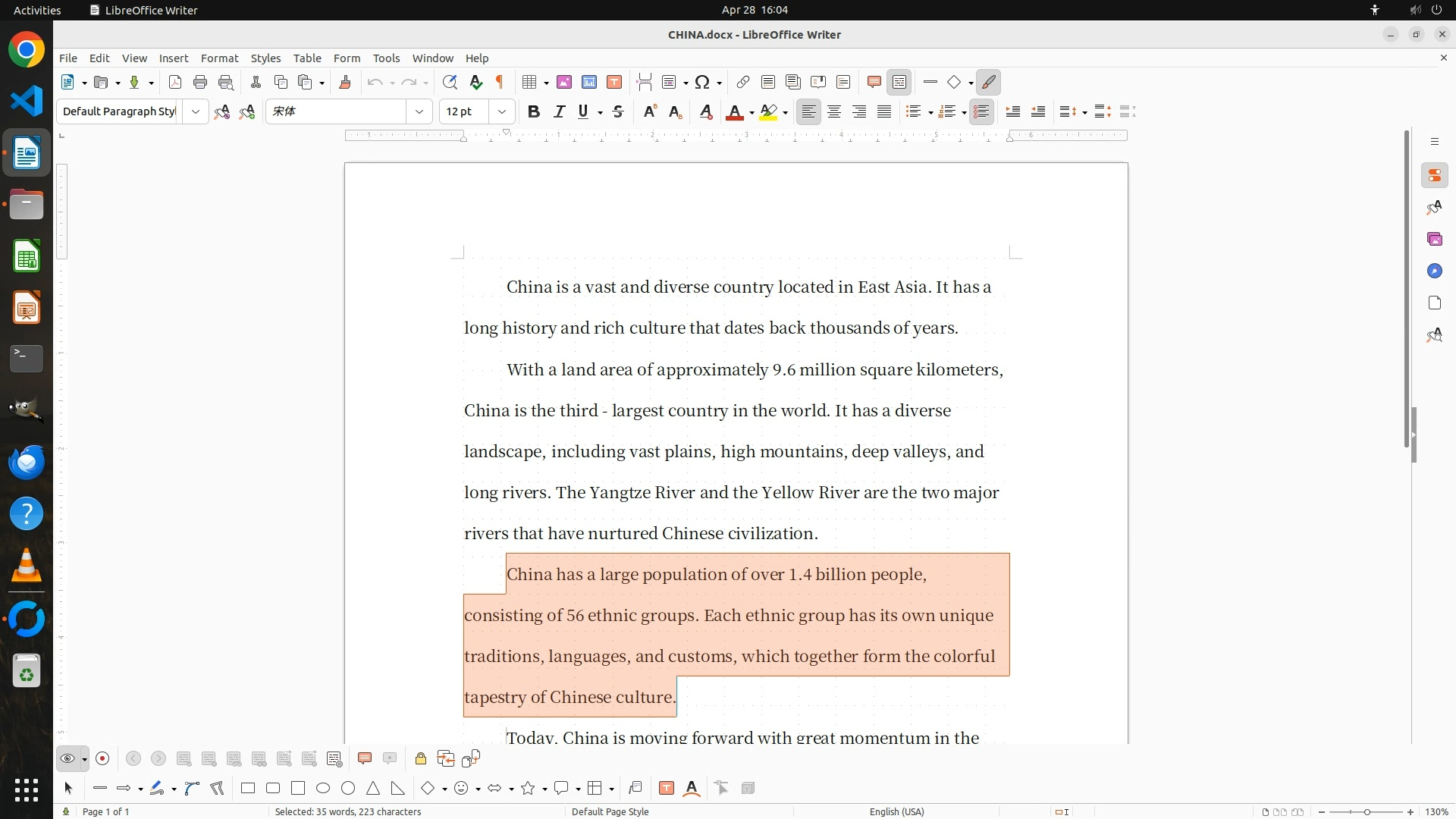Click the Italic formatting icon
The image size is (1456, 819).
click(559, 111)
